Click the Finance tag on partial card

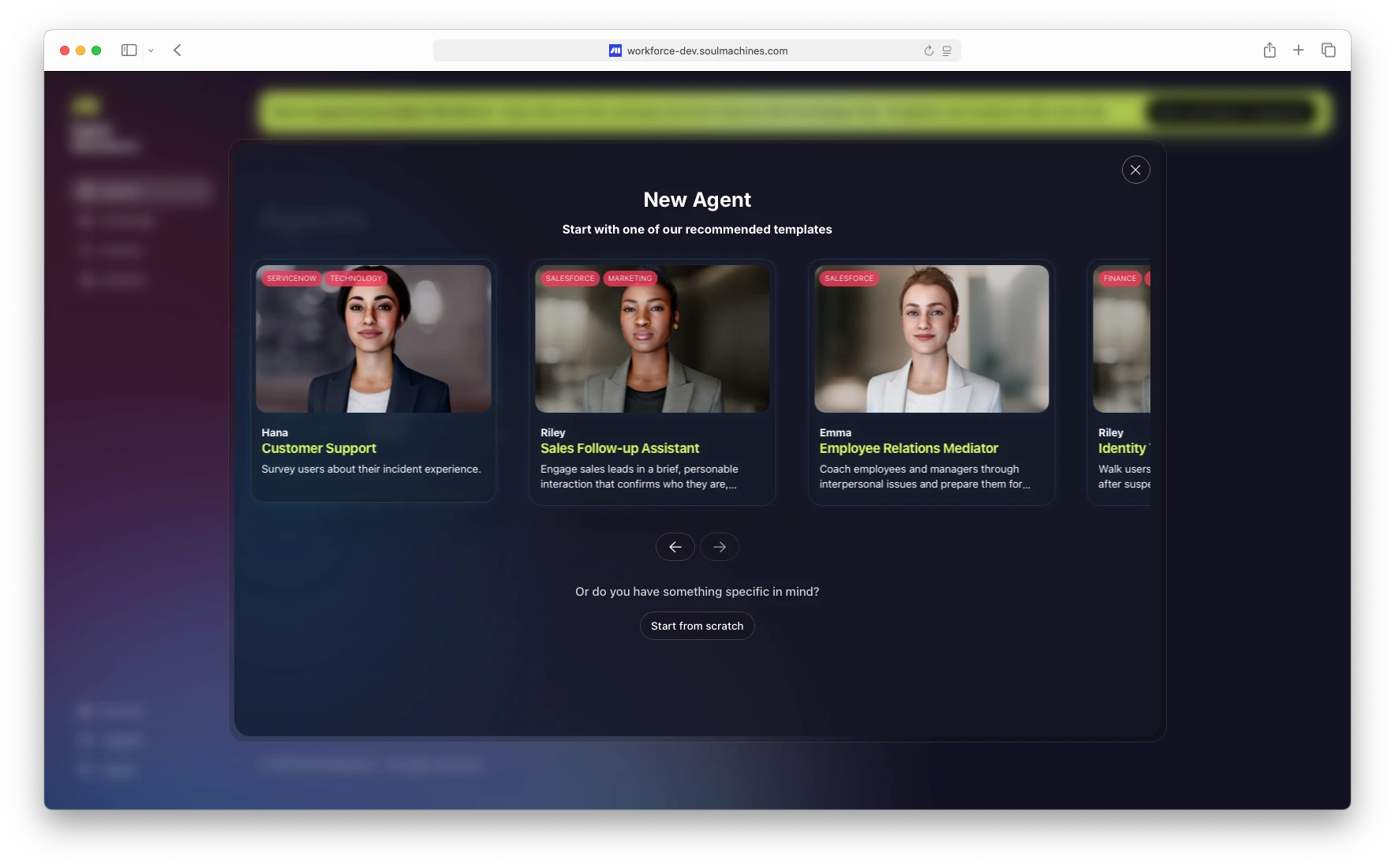click(1120, 279)
